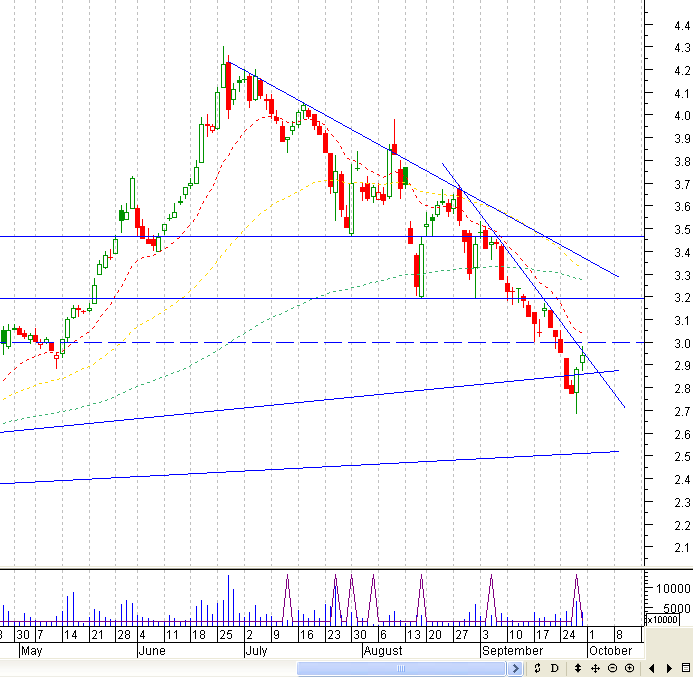
Task: Click date label '8' under October
Action: (x=619, y=635)
